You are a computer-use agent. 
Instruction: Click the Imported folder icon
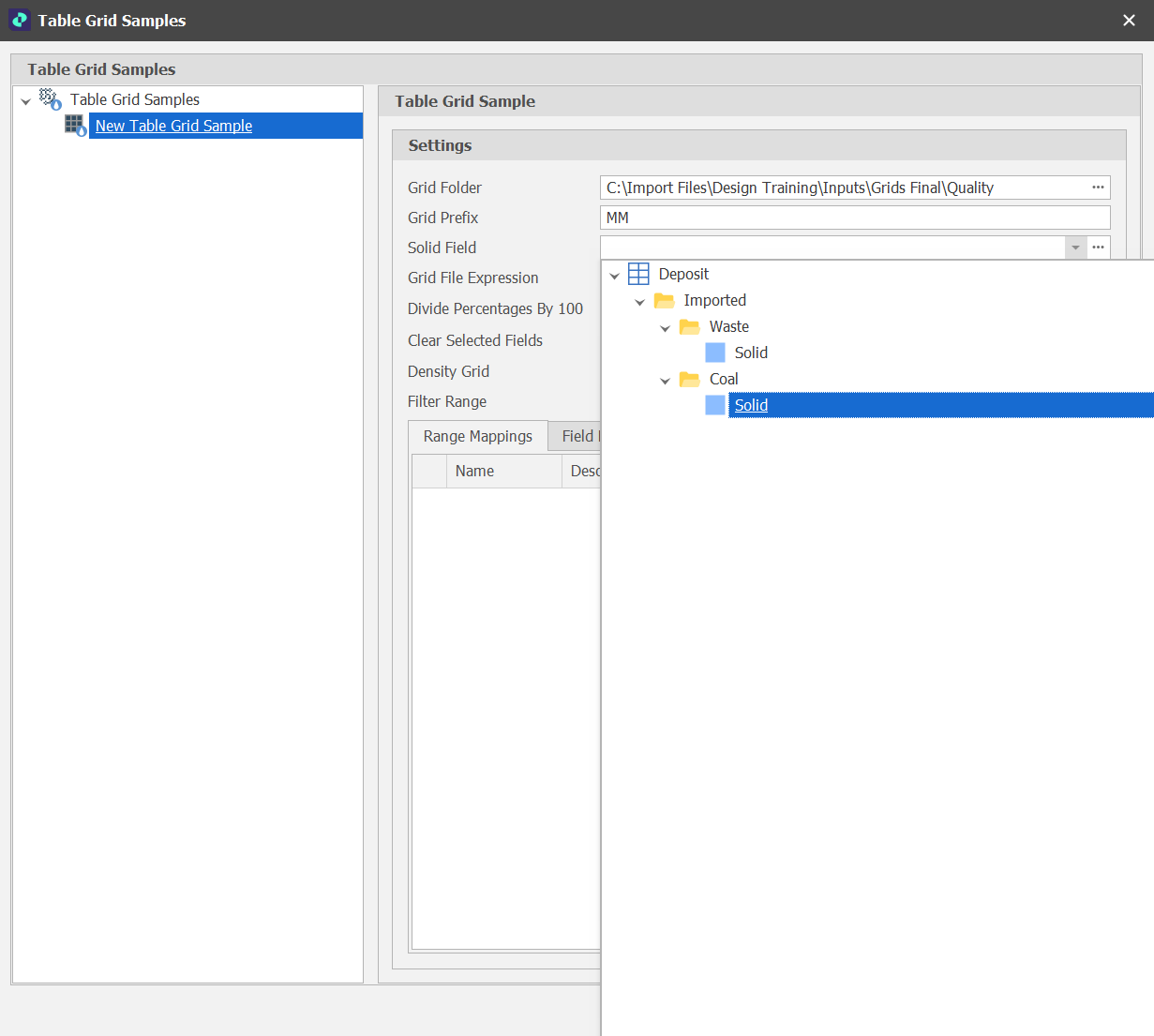665,300
